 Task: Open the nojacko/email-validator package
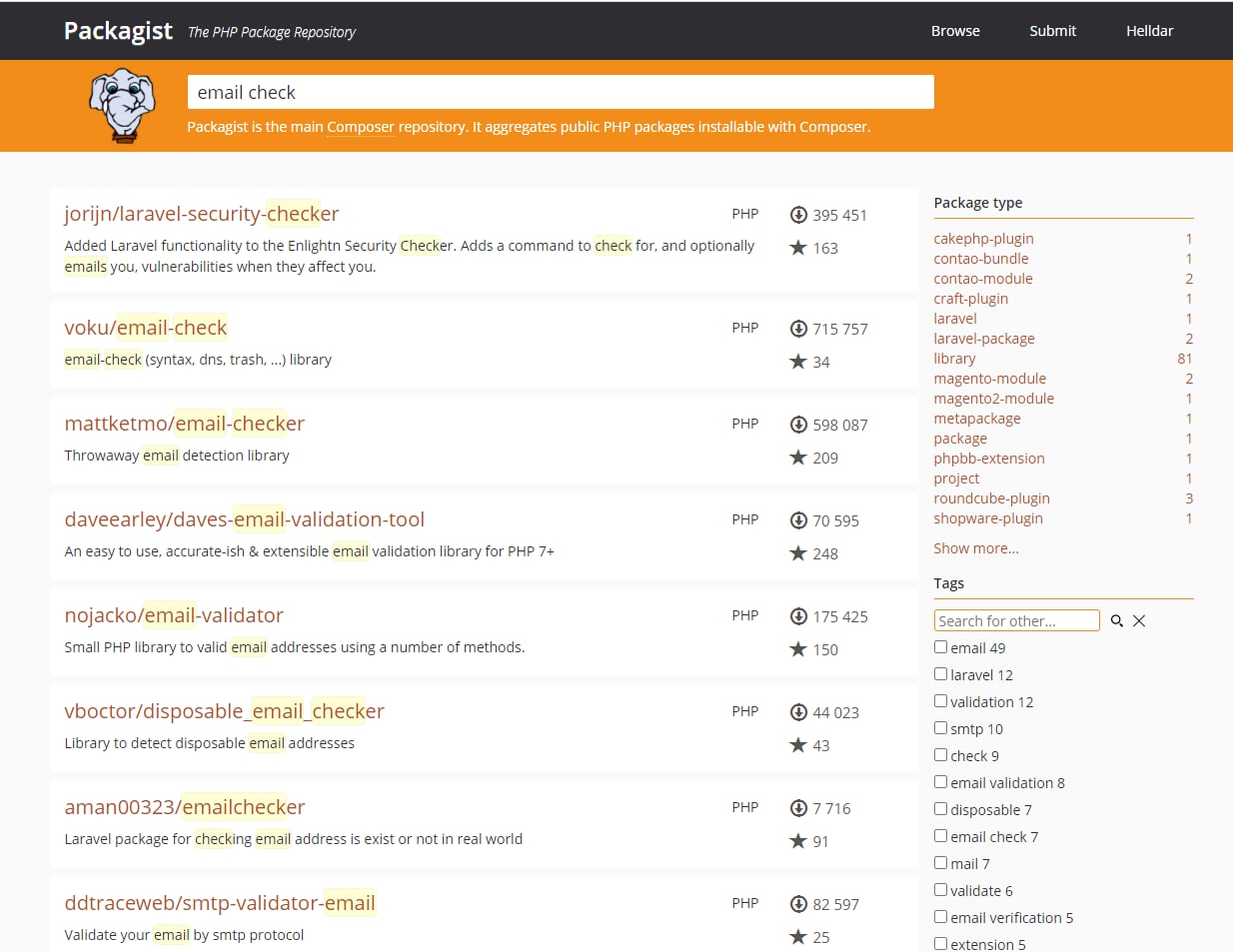[x=174, y=615]
